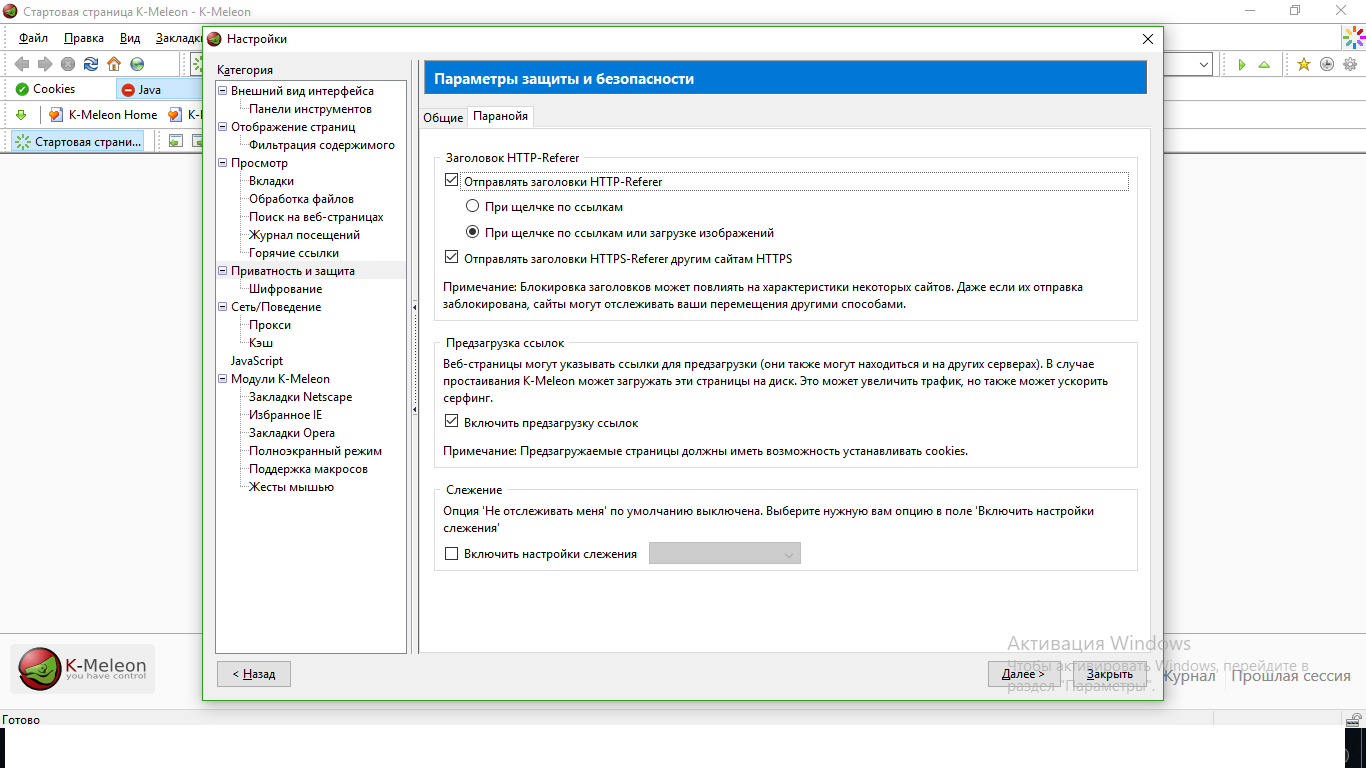Click the green Go arrow icon
Viewport: 1366px width, 768px height.
(1241, 64)
